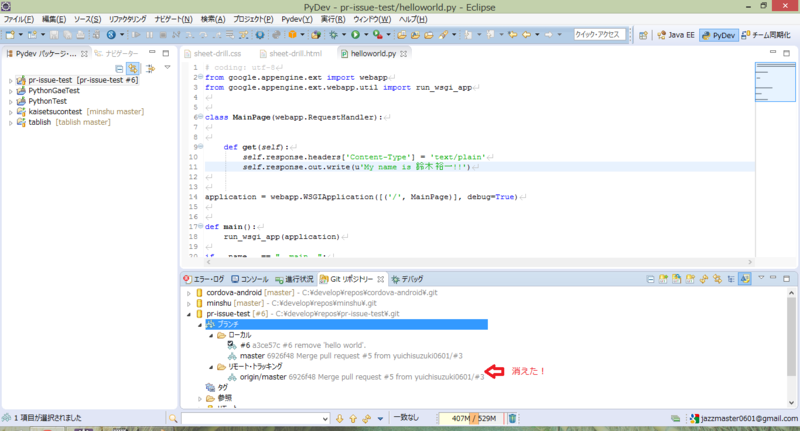Click the debug Suspend (pause) icon

point(149,35)
